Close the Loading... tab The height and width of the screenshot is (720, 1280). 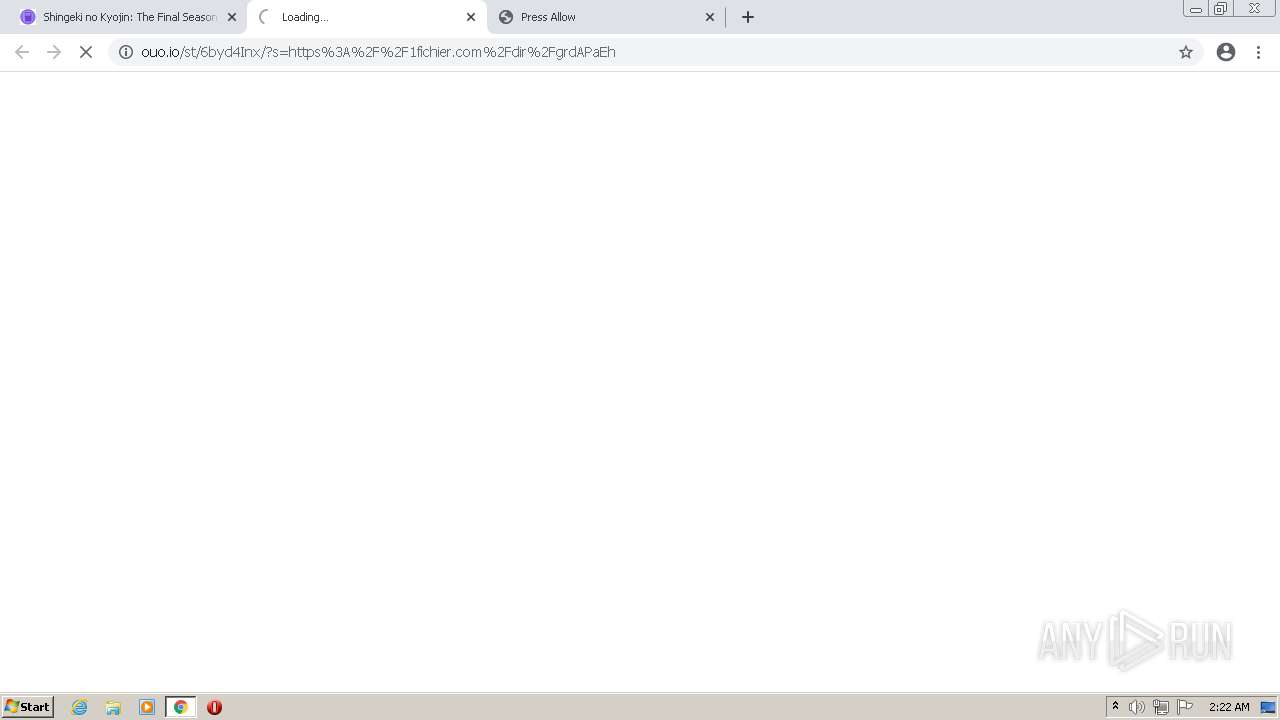tap(471, 17)
